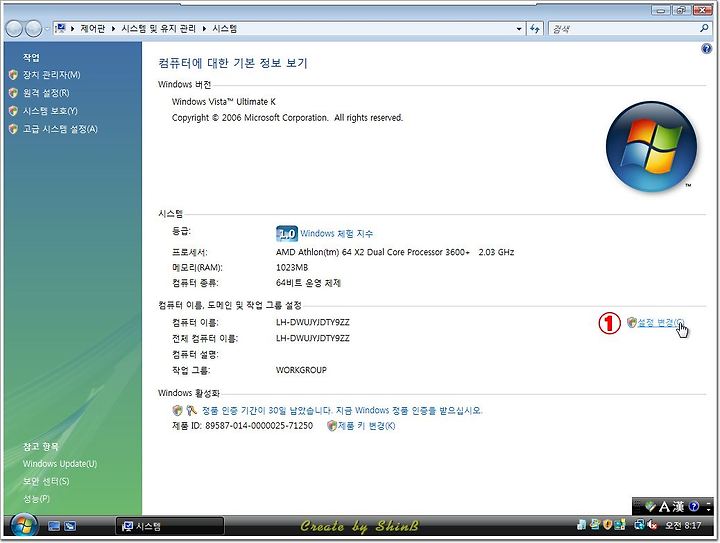Open 장치 관리자(M) in the task pane
The image size is (720, 543).
51,75
